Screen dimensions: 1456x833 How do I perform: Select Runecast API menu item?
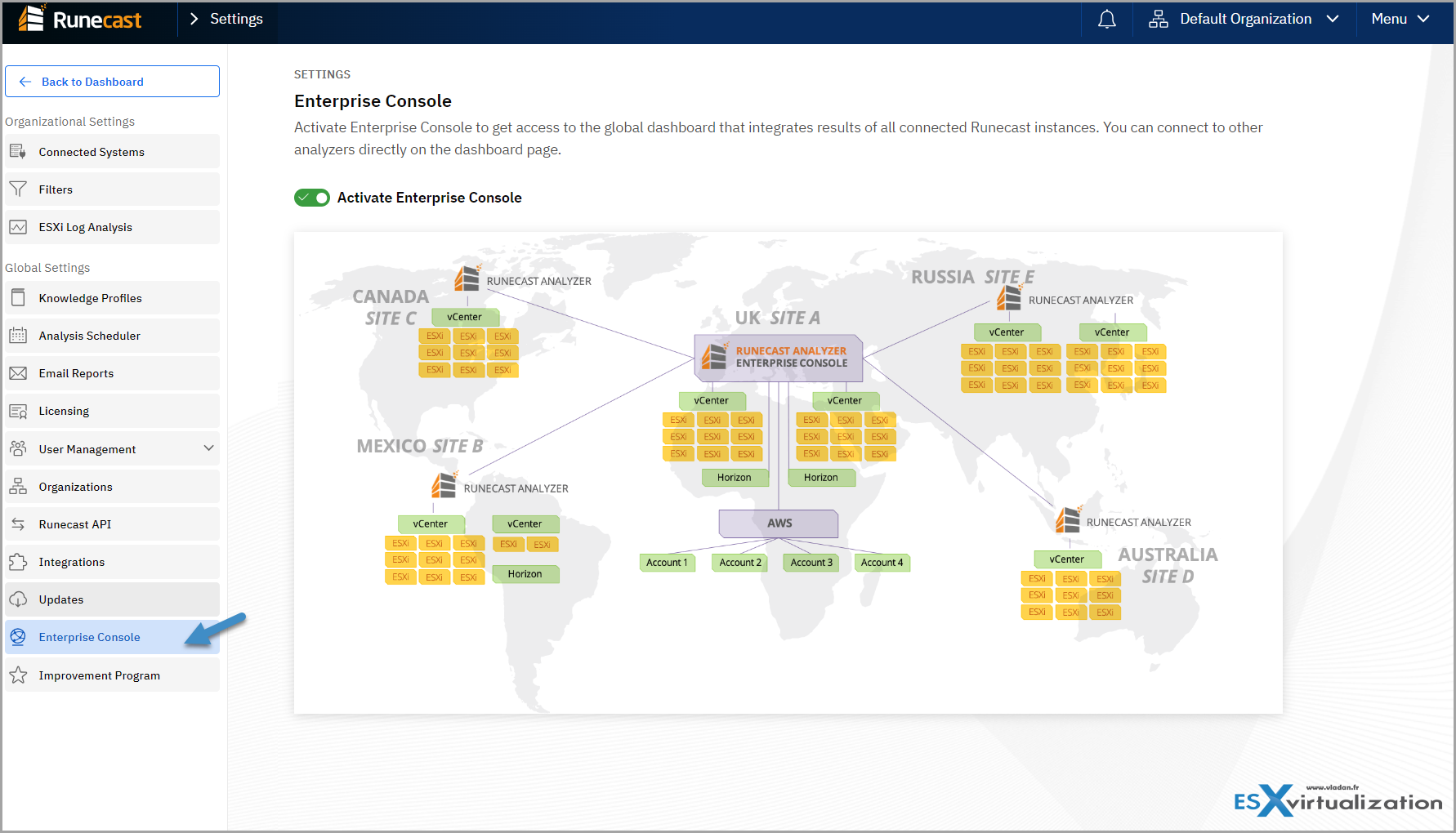[112, 524]
